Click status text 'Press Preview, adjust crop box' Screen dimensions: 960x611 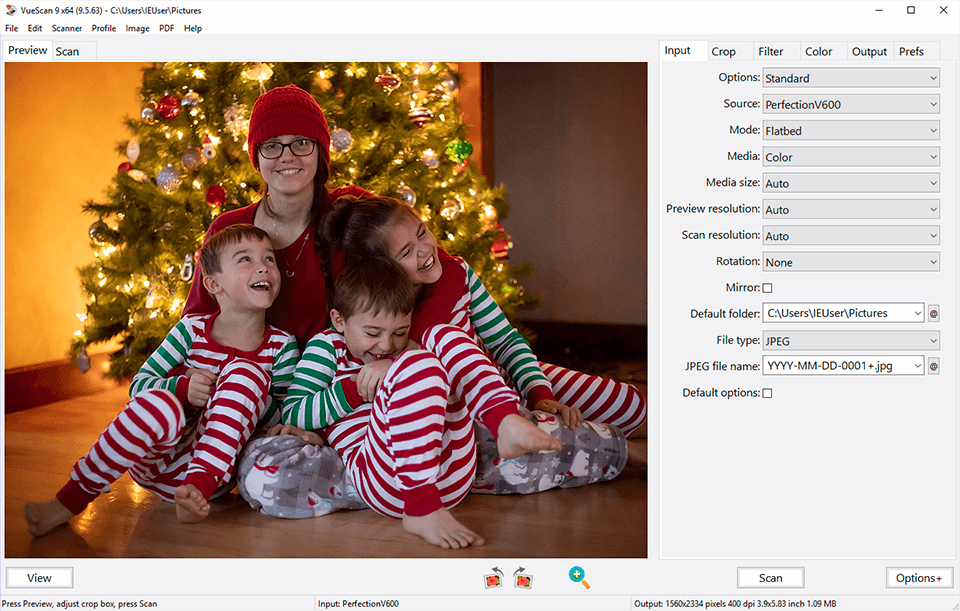pos(80,604)
